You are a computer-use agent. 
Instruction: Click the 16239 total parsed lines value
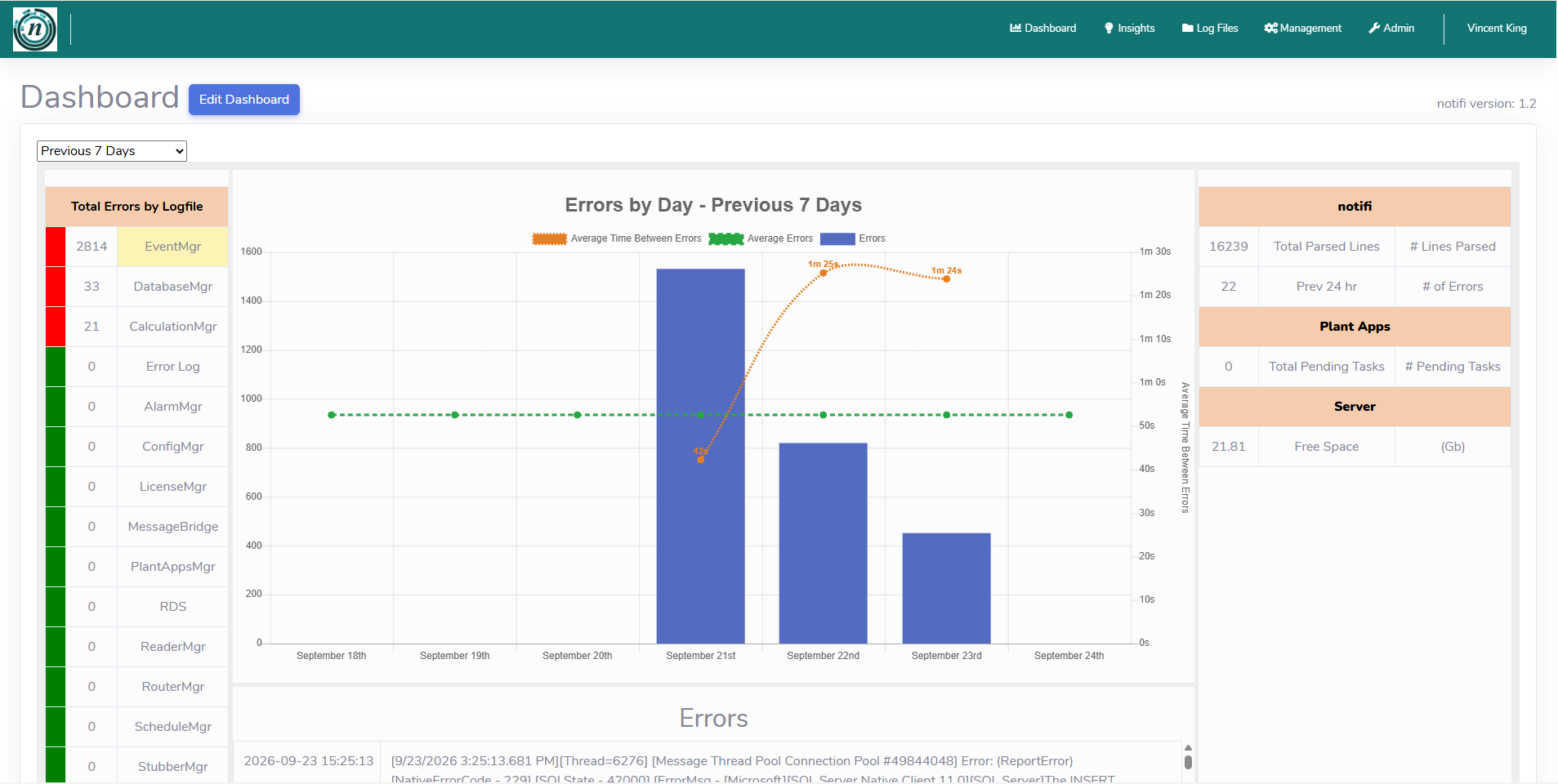click(x=1229, y=247)
